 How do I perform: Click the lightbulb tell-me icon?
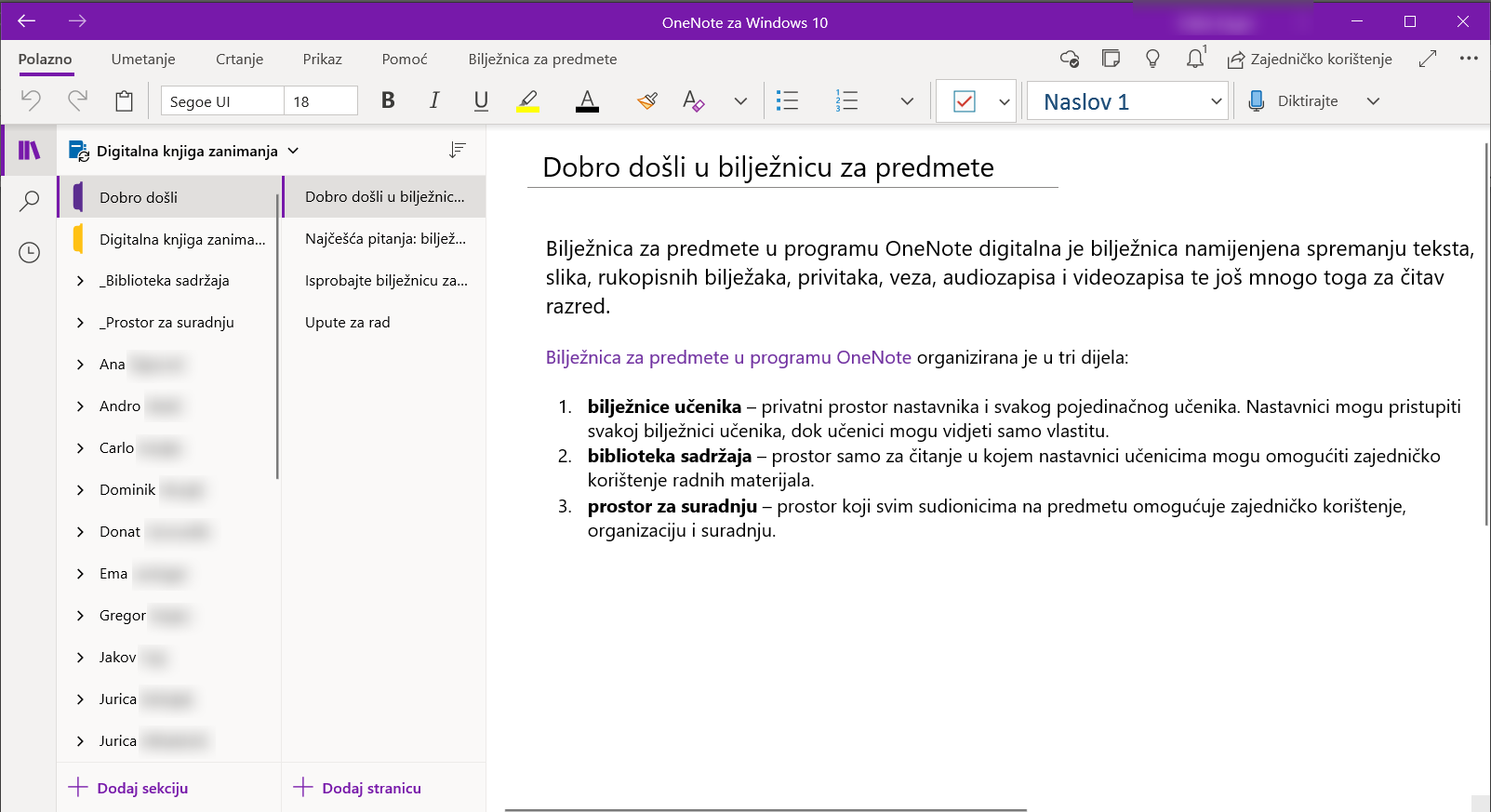pos(1152,59)
